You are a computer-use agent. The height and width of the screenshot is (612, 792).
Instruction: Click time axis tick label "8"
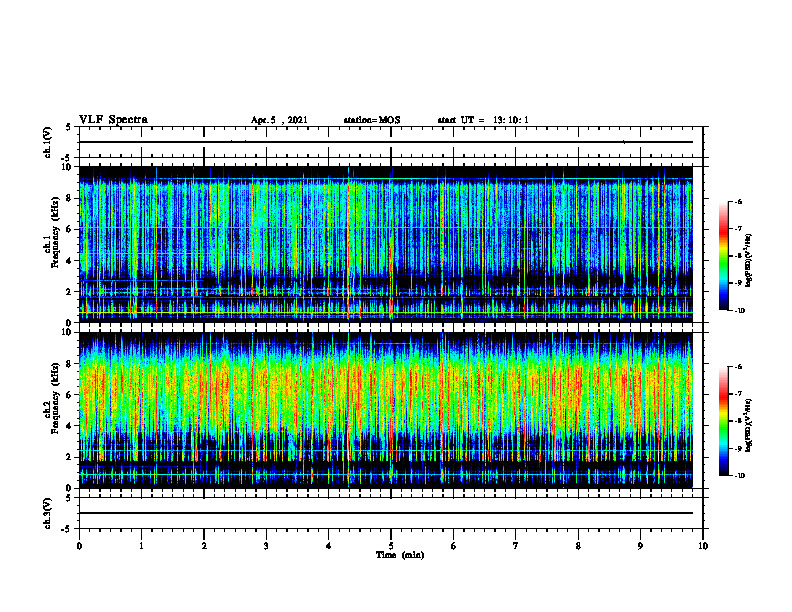click(578, 546)
